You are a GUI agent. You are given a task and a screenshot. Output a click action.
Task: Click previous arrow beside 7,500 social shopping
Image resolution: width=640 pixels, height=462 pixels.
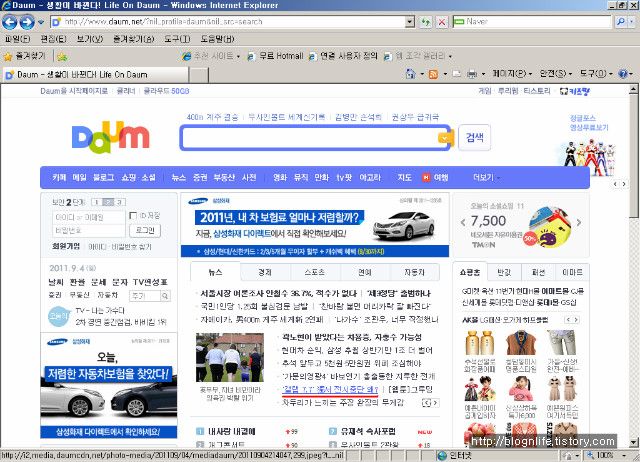463,222
